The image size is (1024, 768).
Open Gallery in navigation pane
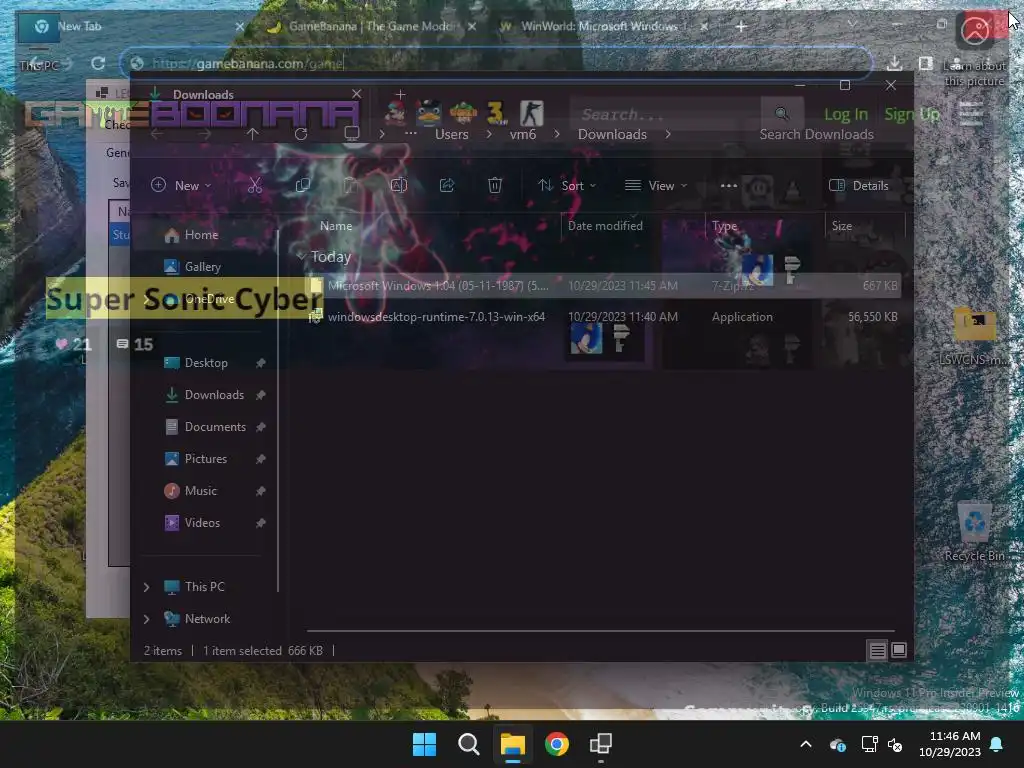click(202, 267)
